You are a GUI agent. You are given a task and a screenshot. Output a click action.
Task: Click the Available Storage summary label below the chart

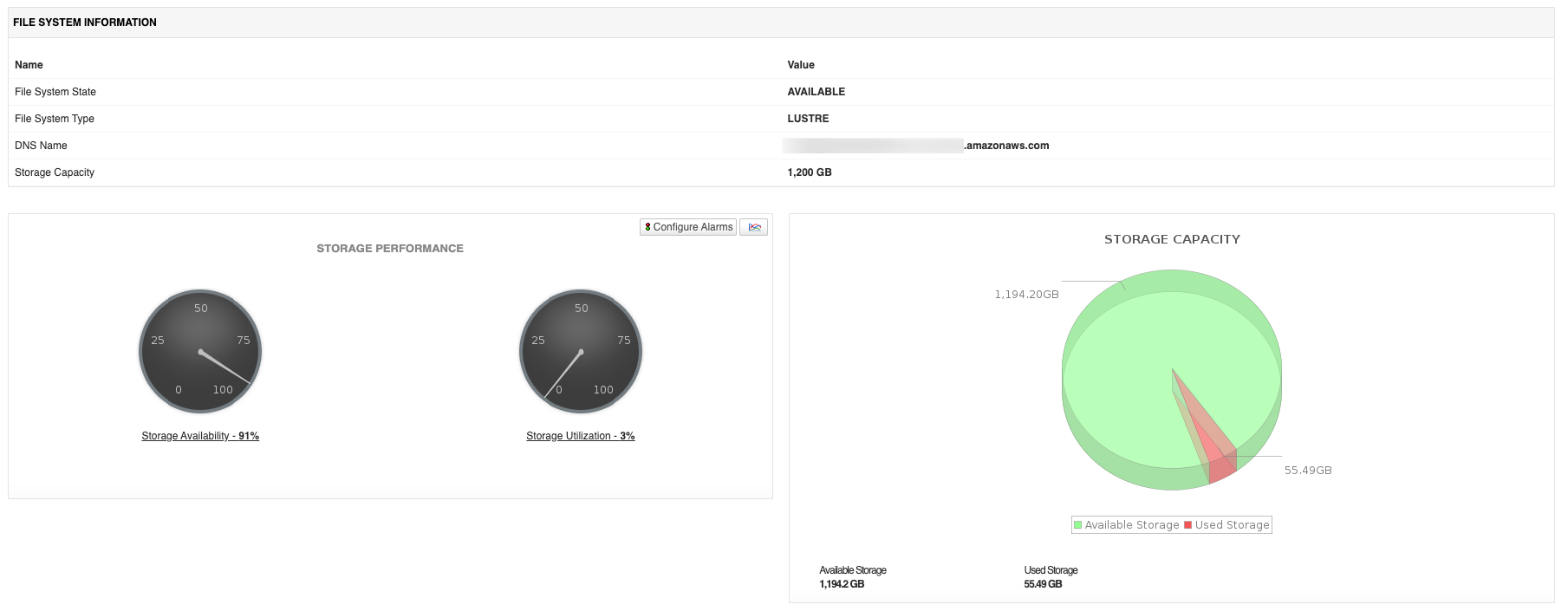853,570
